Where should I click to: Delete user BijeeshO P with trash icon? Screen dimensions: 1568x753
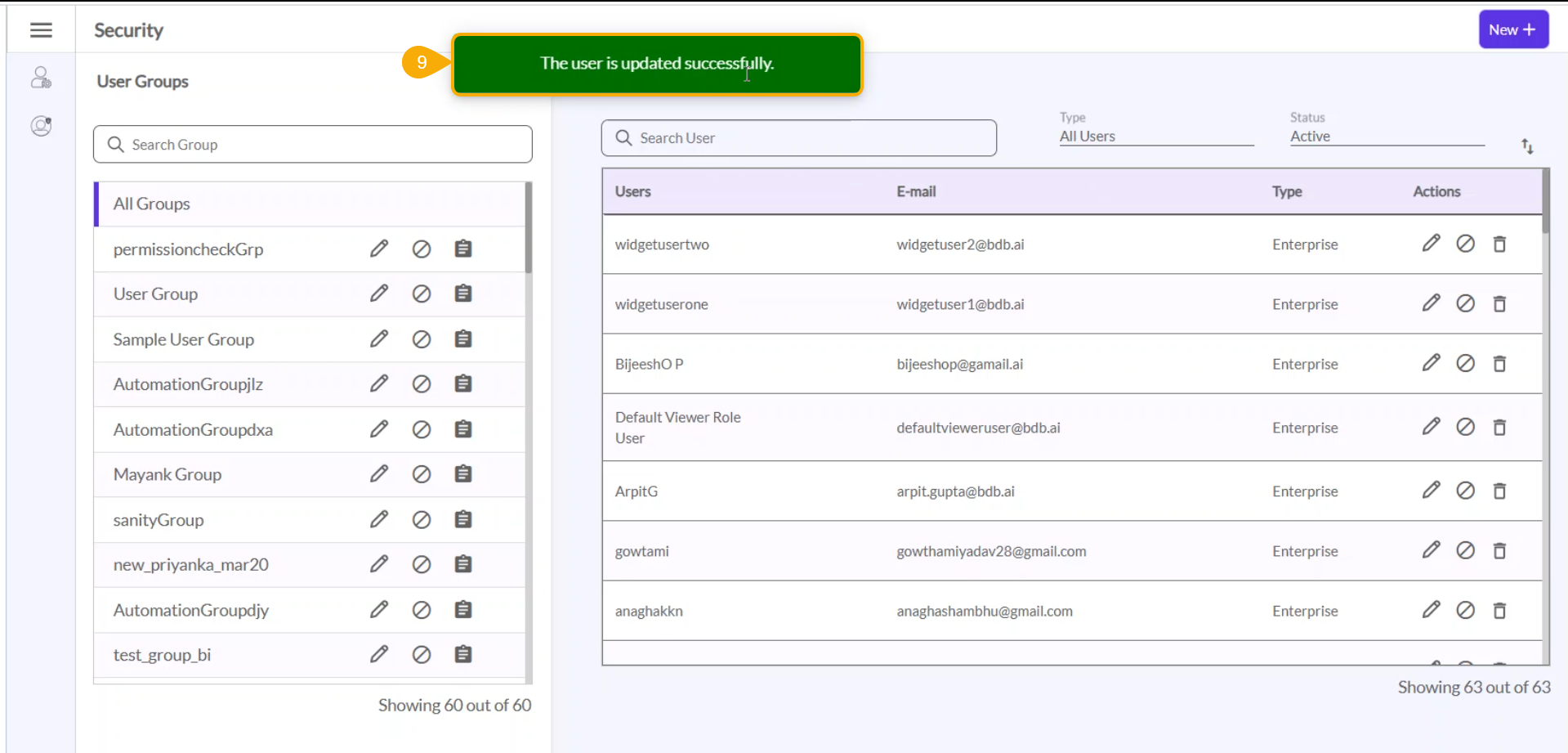(1499, 364)
